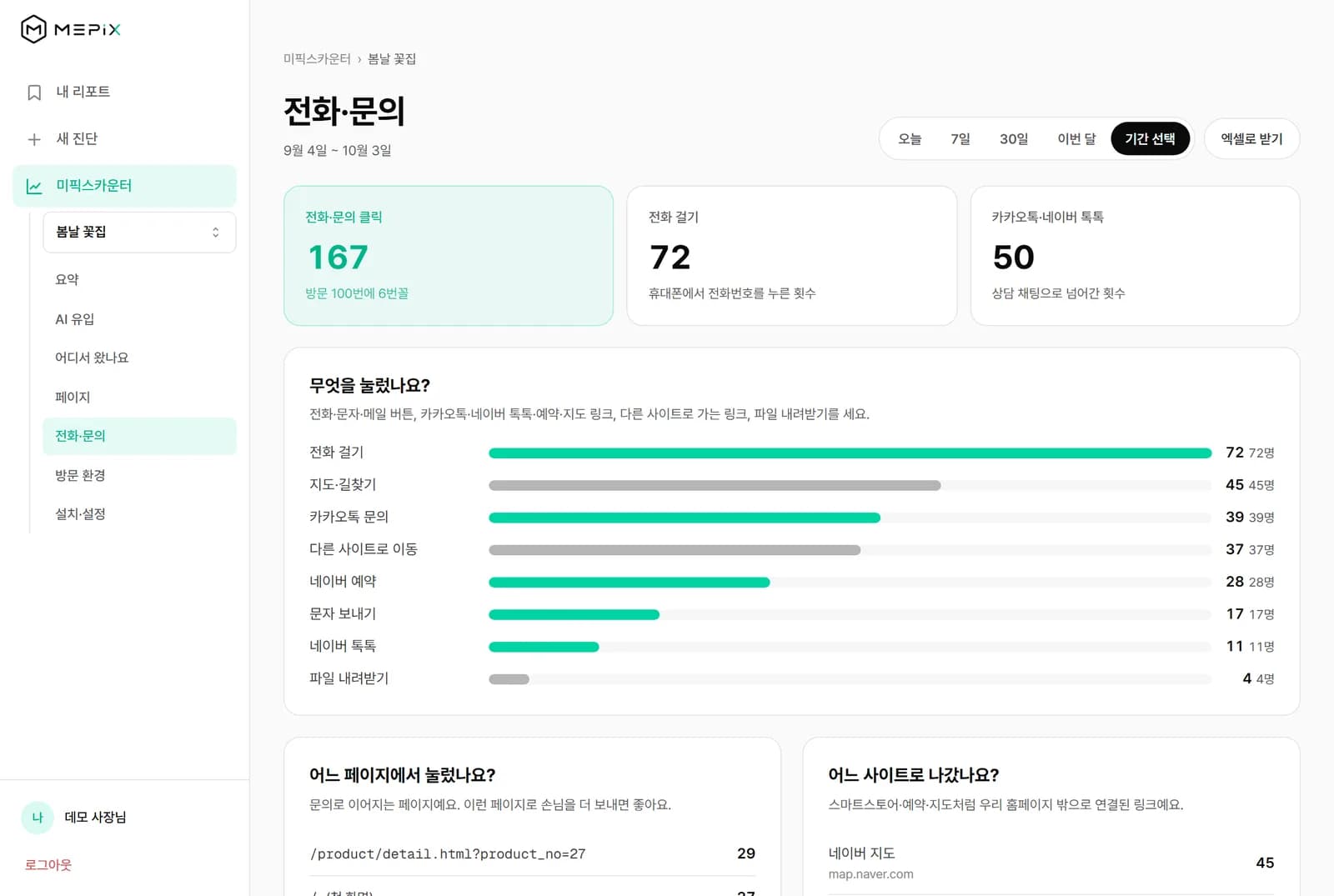Viewport: 1334px width, 896px height.
Task: Click the chart icon beside 미픽스카운터
Action: pos(34,186)
